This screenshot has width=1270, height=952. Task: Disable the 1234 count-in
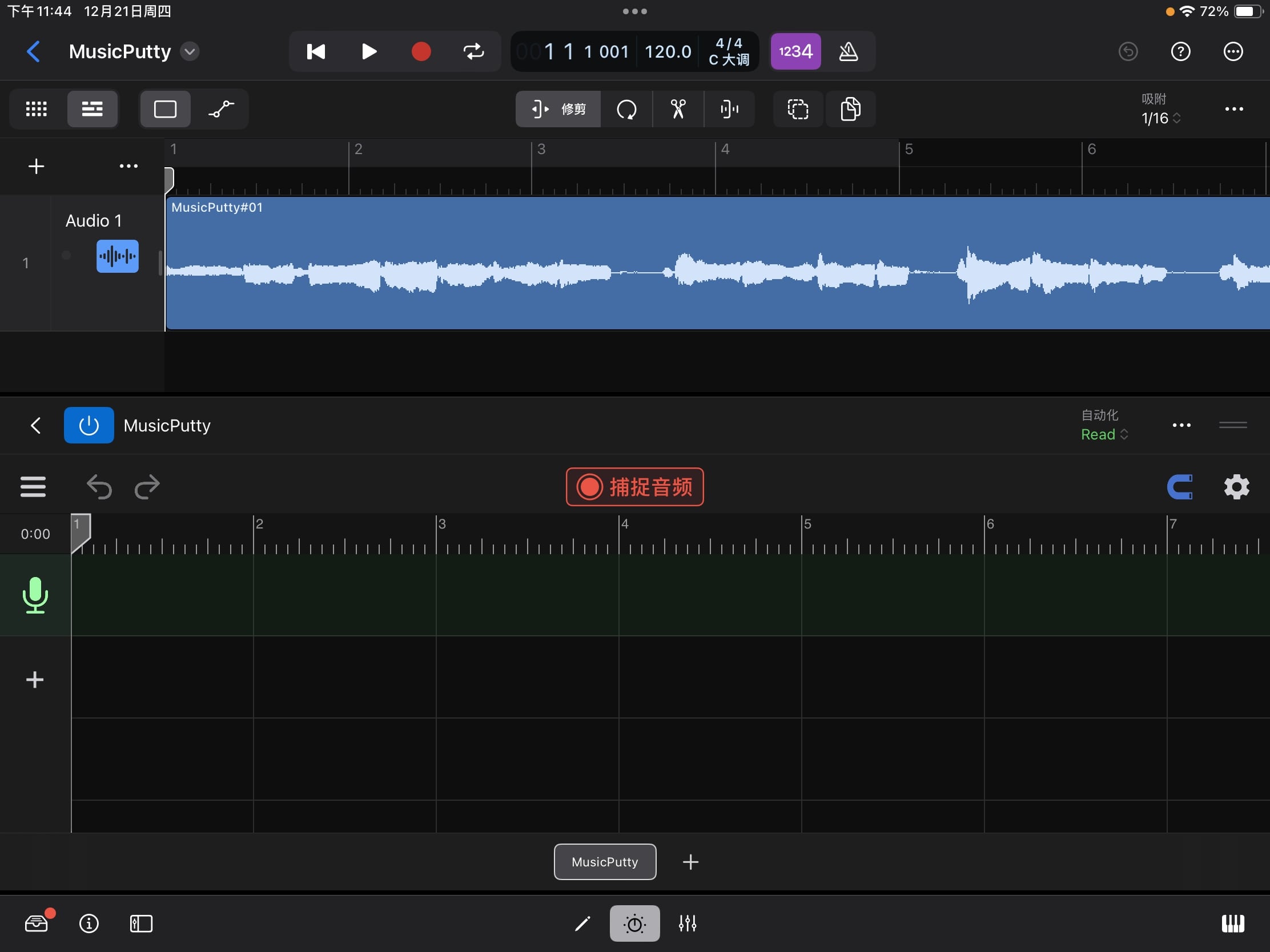click(795, 51)
